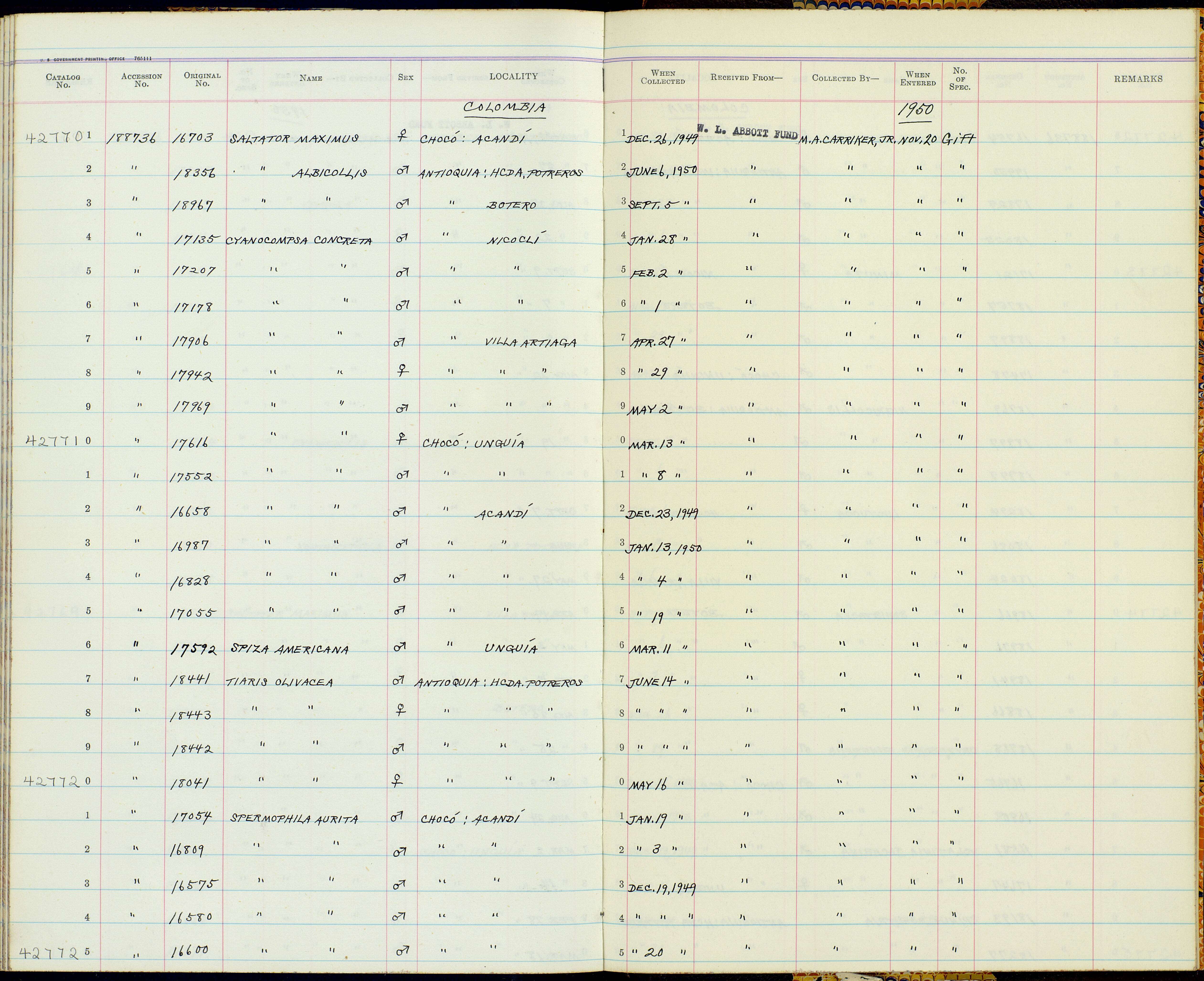Click the 'Catalog No.' column header

[x=63, y=81]
